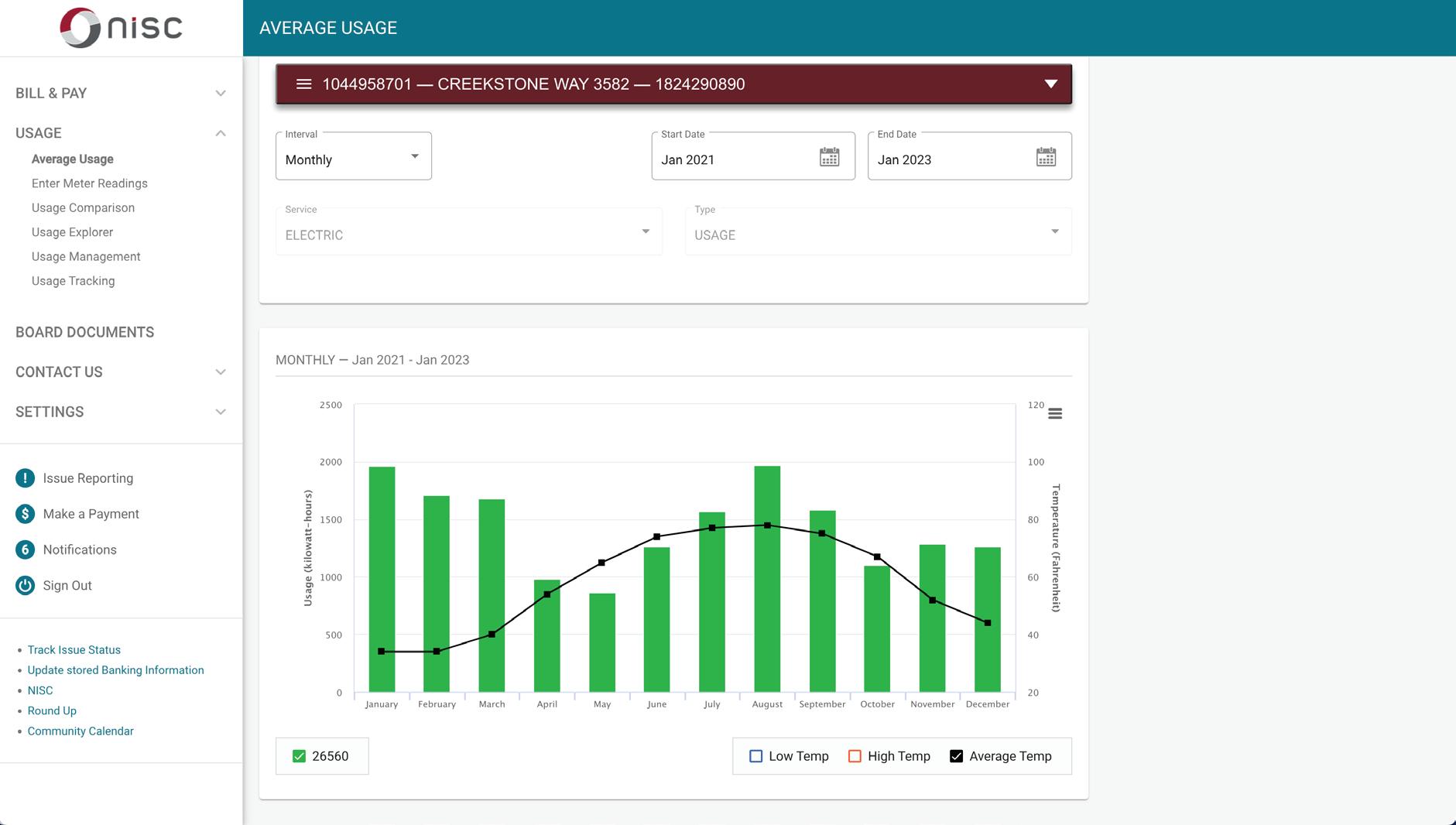Open the Notifications badge icon

[x=25, y=549]
